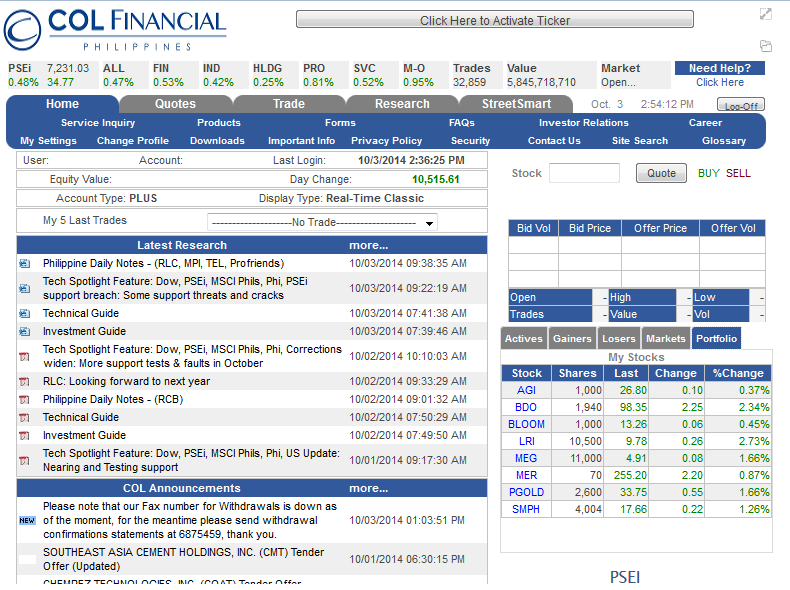Click more... link in COL Announcements header
The width and height of the screenshot is (790, 590).
[368, 488]
